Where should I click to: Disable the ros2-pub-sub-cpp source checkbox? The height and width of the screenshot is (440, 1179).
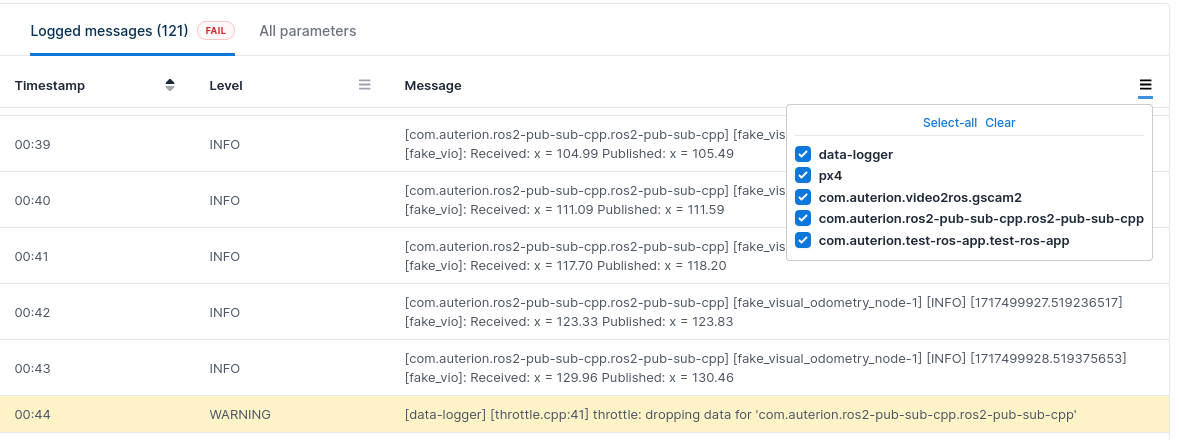tap(802, 218)
